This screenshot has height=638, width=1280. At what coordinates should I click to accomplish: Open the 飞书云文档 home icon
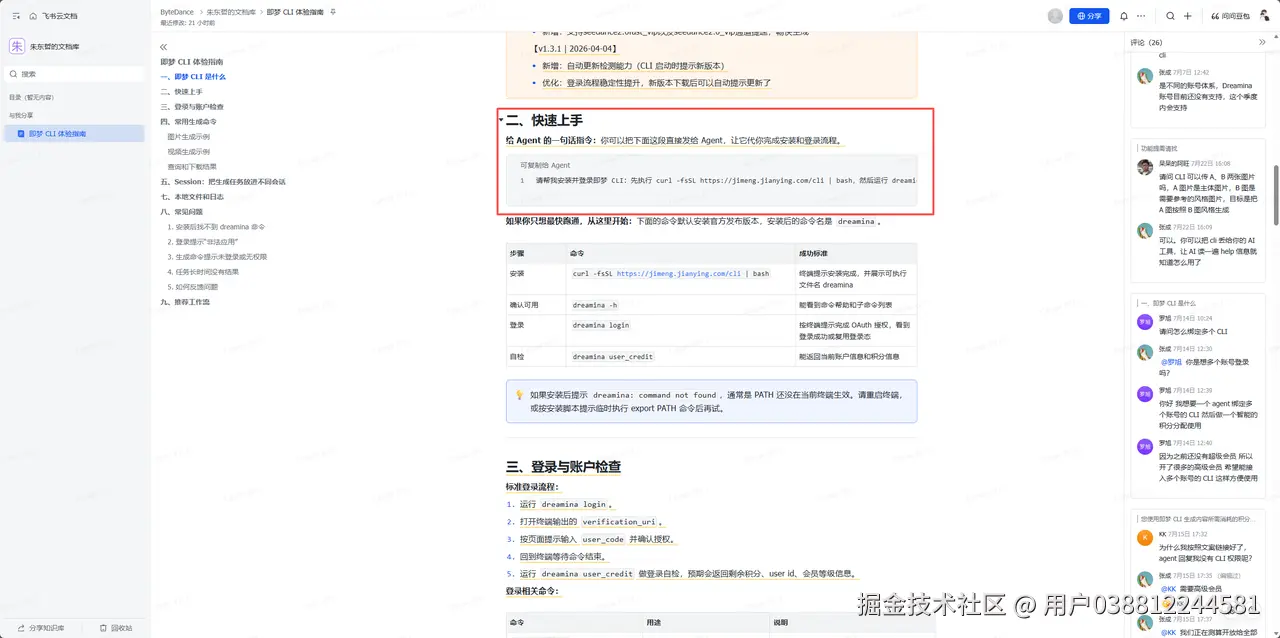click(x=34, y=16)
